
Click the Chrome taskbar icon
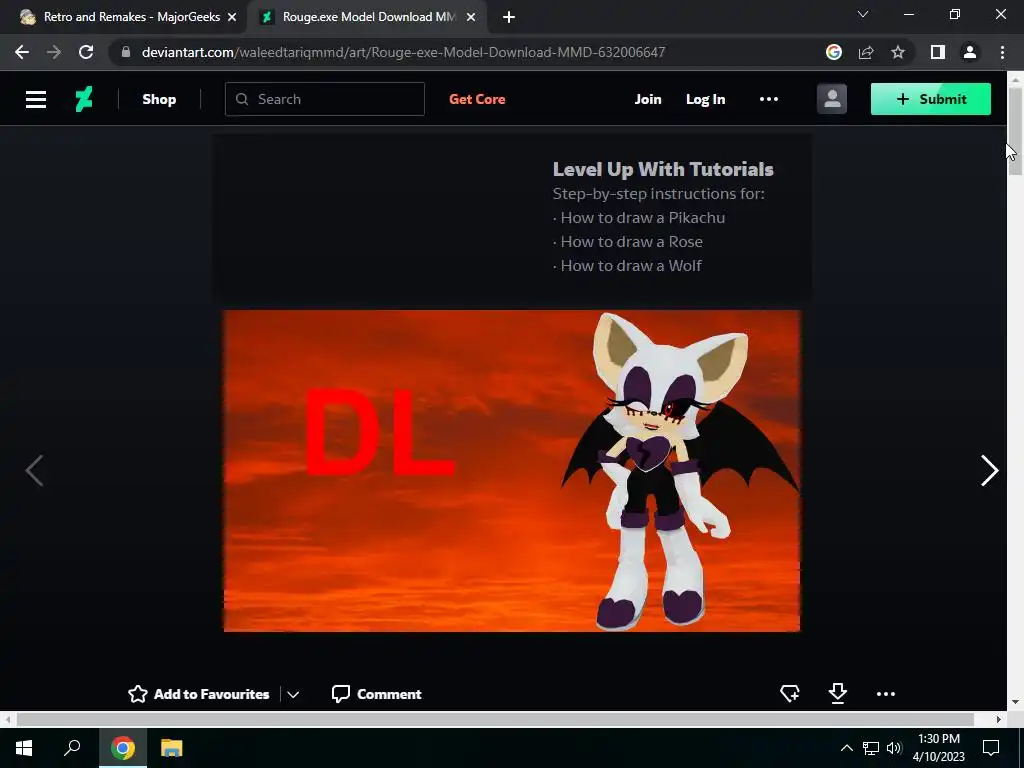[x=123, y=748]
